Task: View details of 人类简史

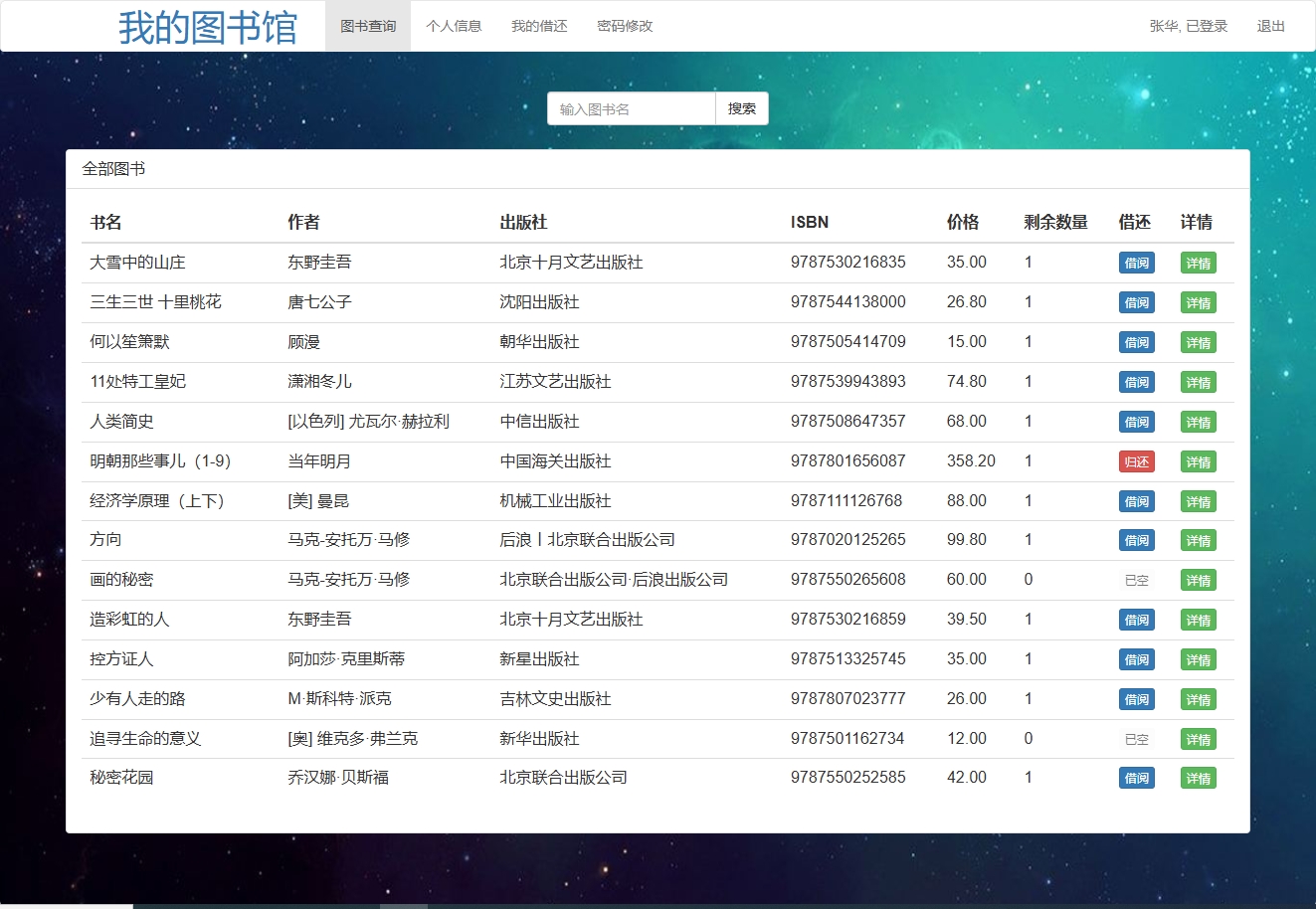Action: pos(1198,422)
